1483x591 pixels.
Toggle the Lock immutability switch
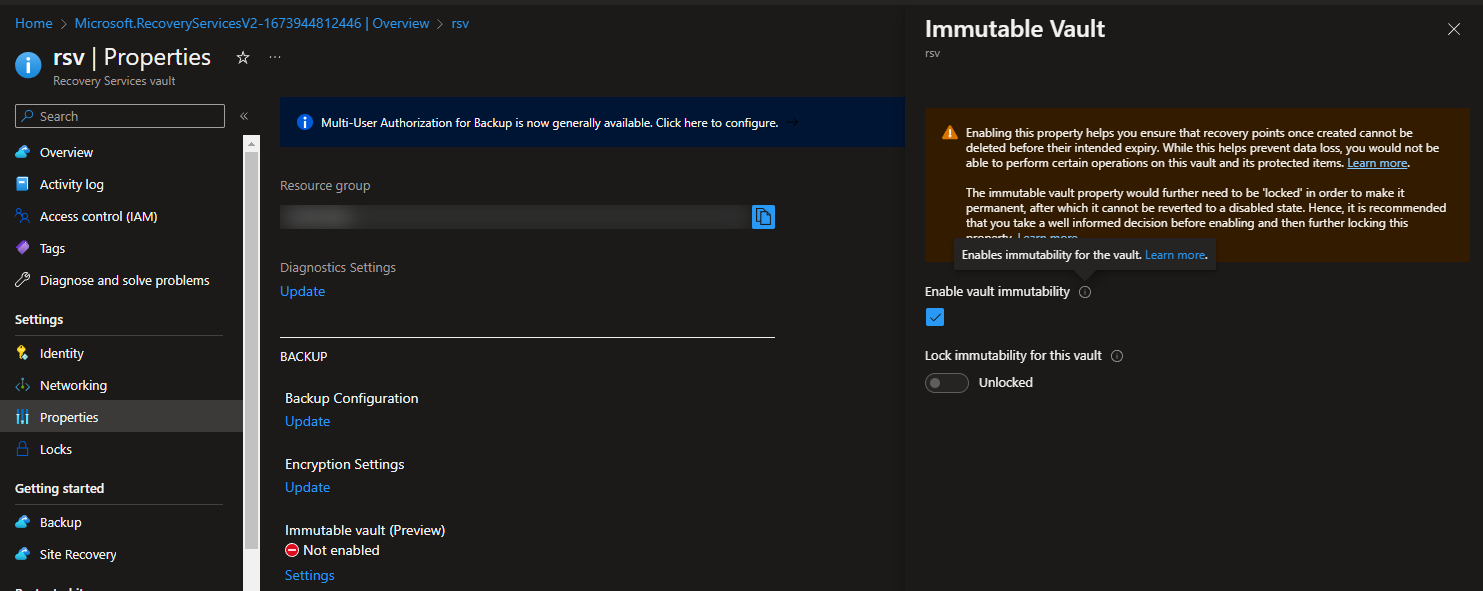[x=947, y=383]
